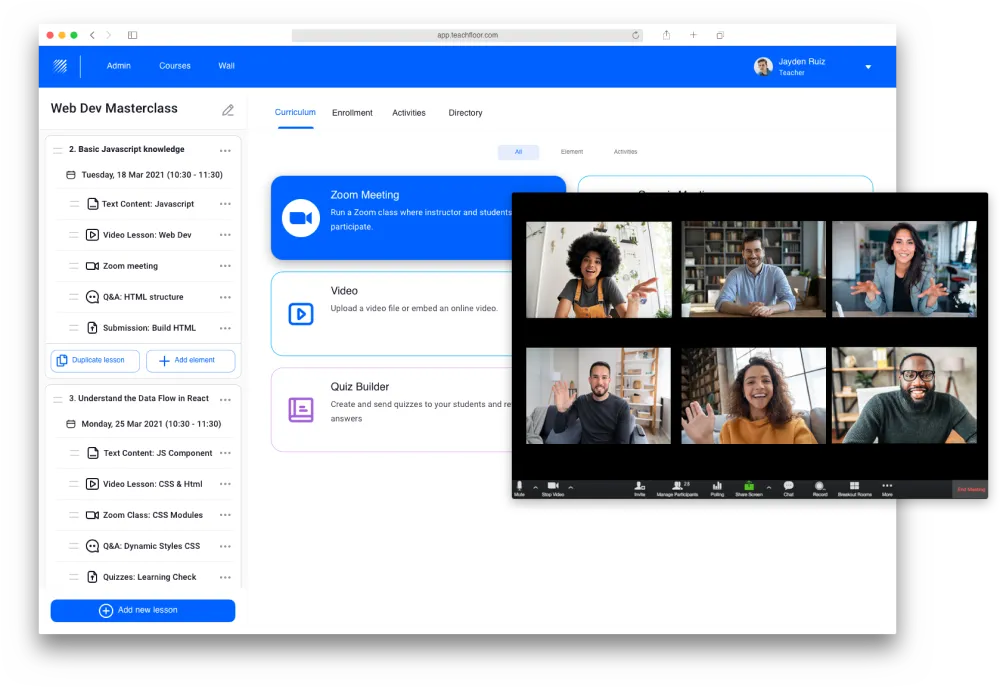
Task: Open Breakout Rooms in Zoom
Action: (x=855, y=487)
